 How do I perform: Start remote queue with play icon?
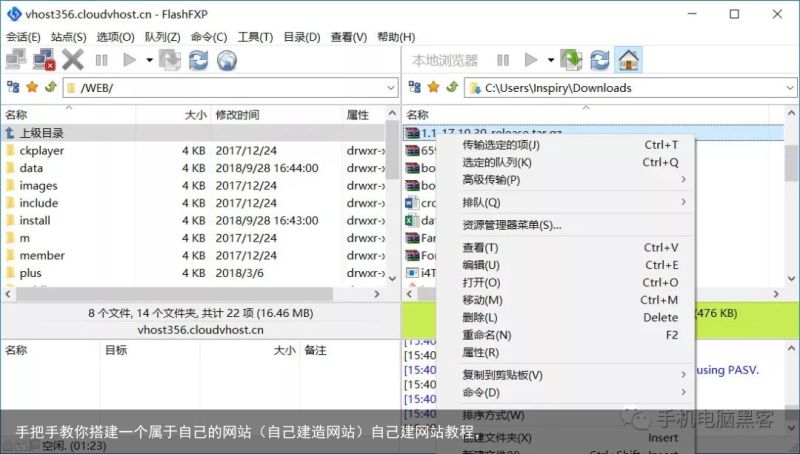coord(130,60)
